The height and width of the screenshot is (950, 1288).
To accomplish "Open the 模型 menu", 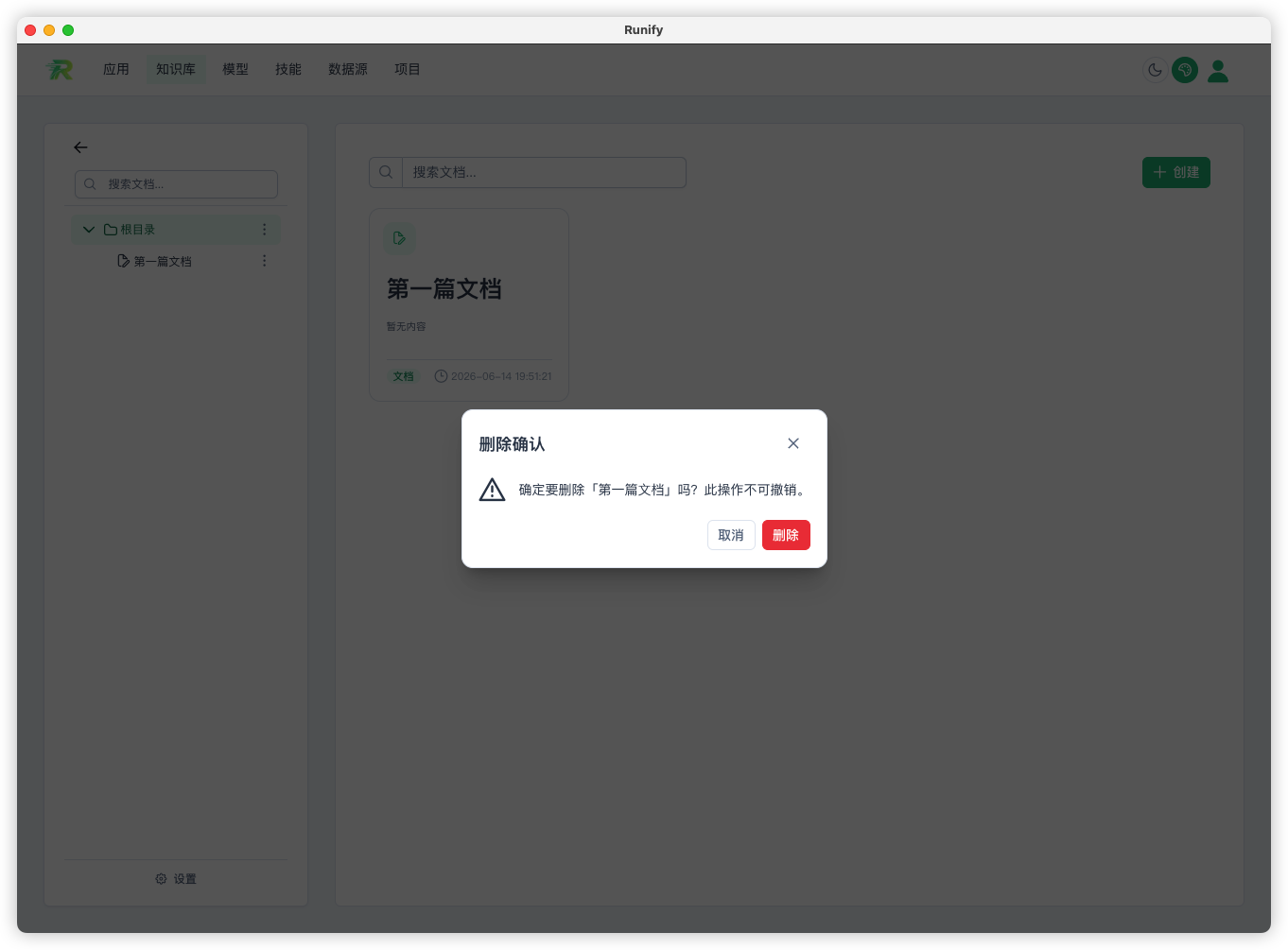I will point(235,69).
